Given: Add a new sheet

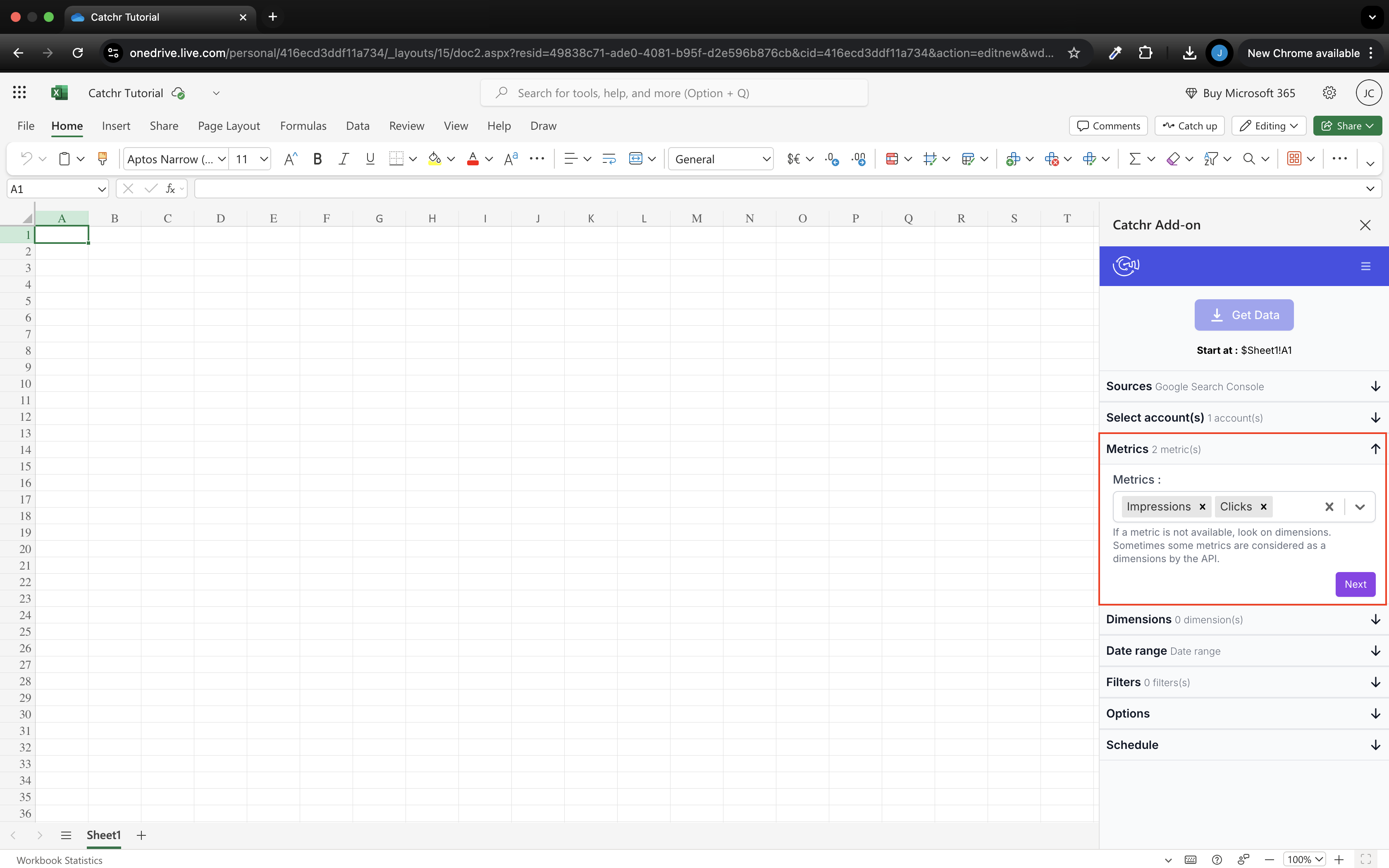Looking at the screenshot, I should [x=141, y=835].
